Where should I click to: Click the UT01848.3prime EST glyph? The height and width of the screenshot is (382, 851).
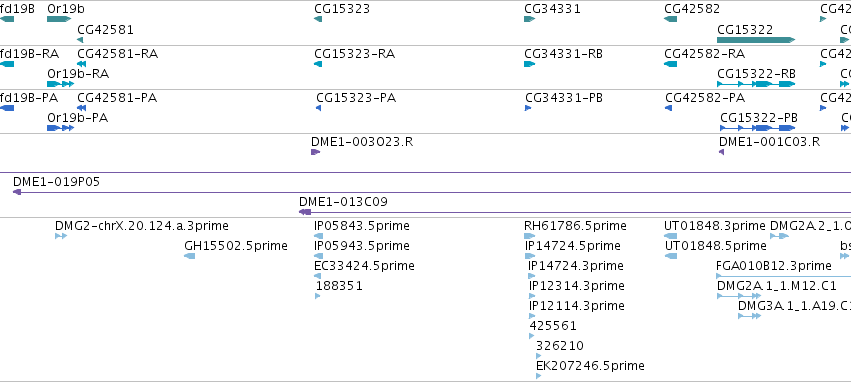670,236
